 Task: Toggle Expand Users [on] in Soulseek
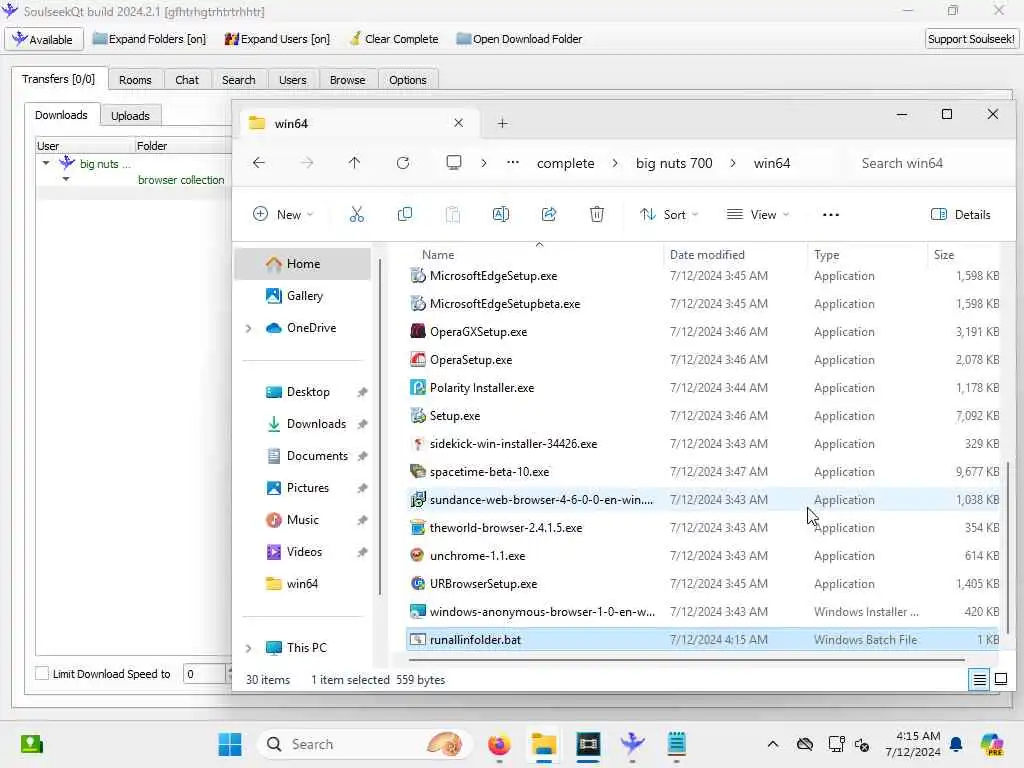278,39
